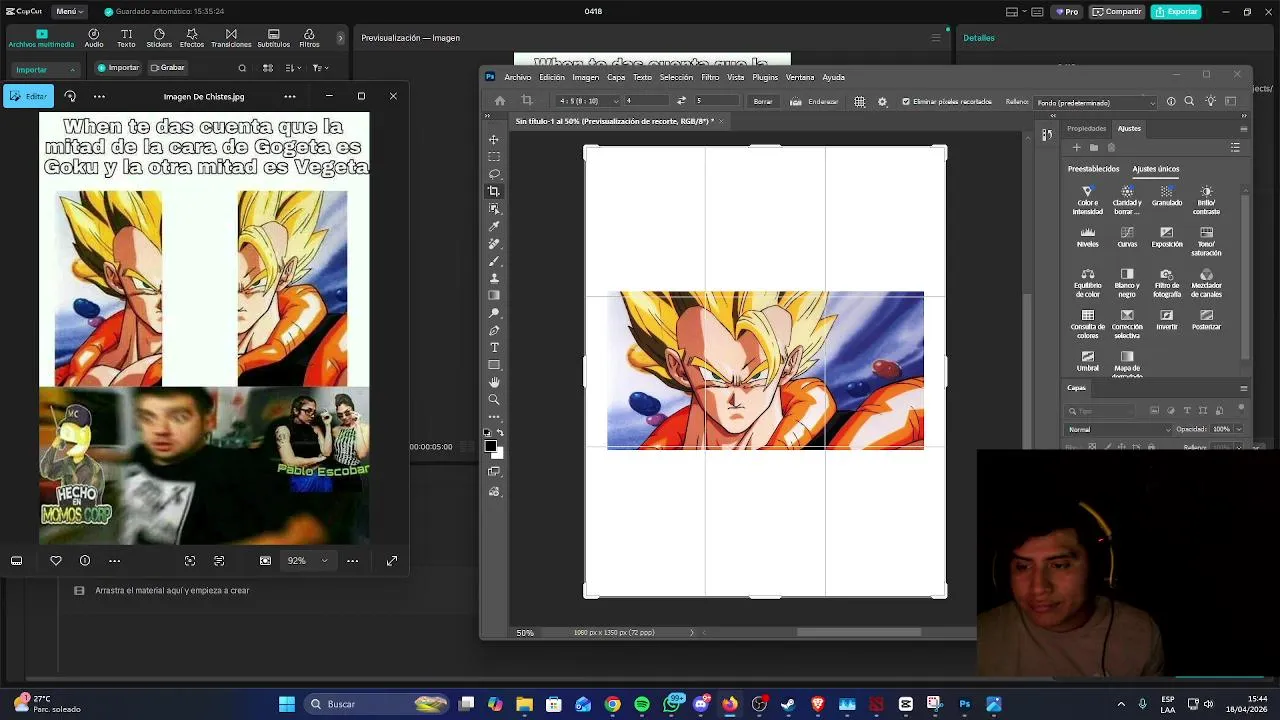This screenshot has height=720, width=1280.
Task: Click Photoshop horizontal canvas scrollbar
Action: [858, 632]
